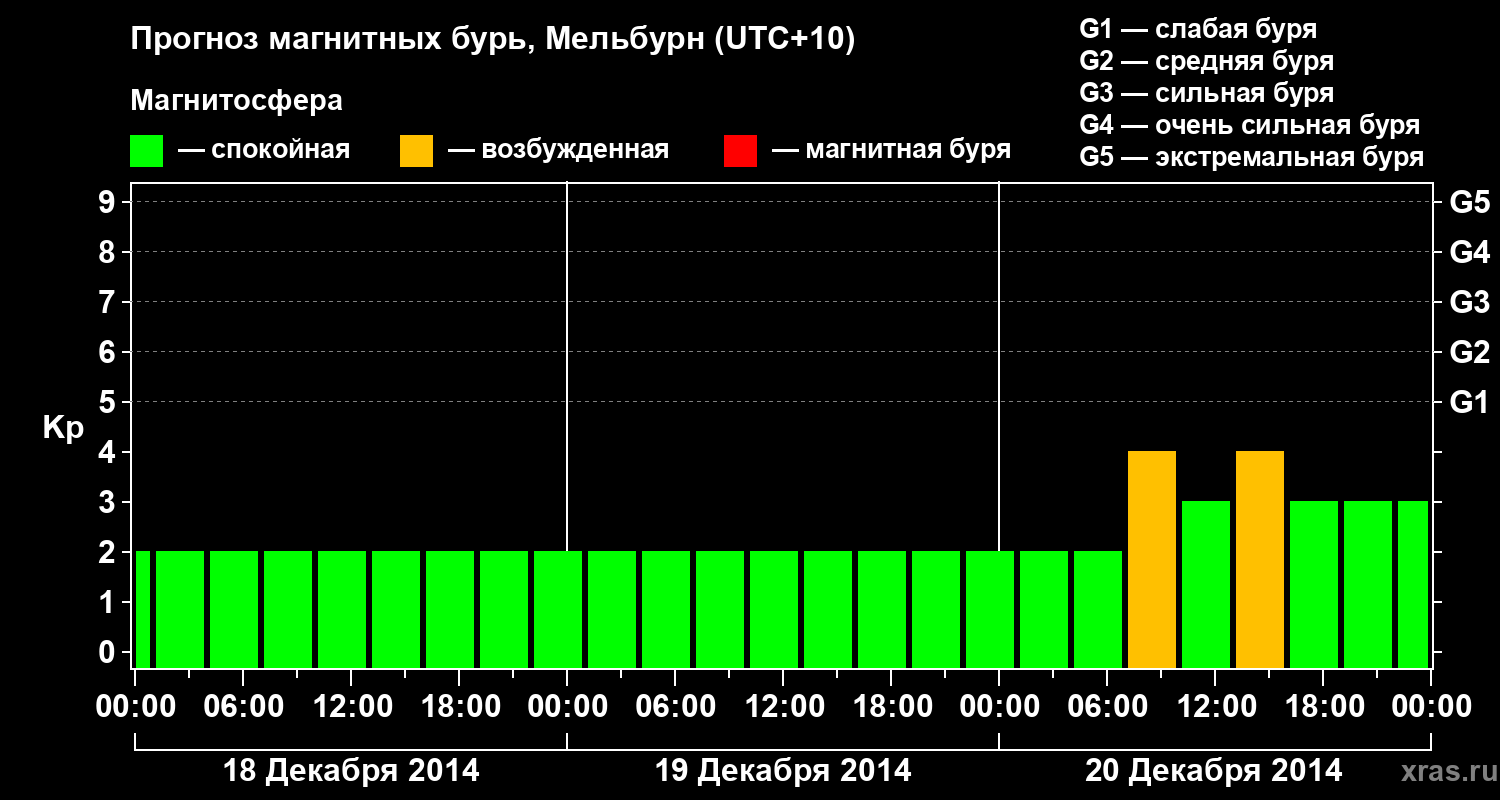Click the right-axis 'G5' label
The width and height of the screenshot is (1500, 800).
click(1469, 202)
